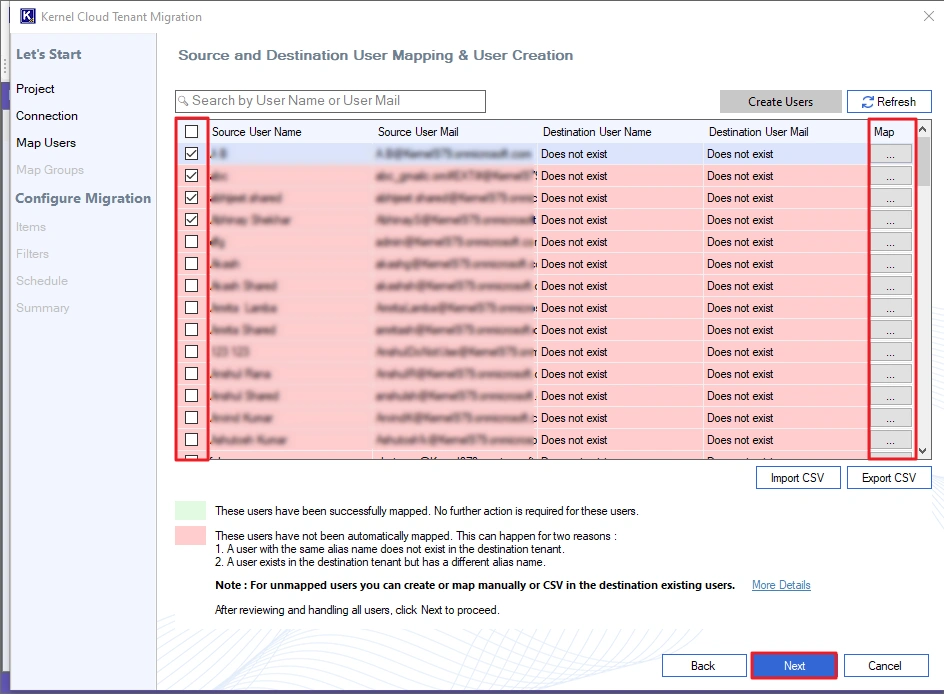Click Export CSV to save user mappings
The image size is (944, 694).
coord(888,477)
